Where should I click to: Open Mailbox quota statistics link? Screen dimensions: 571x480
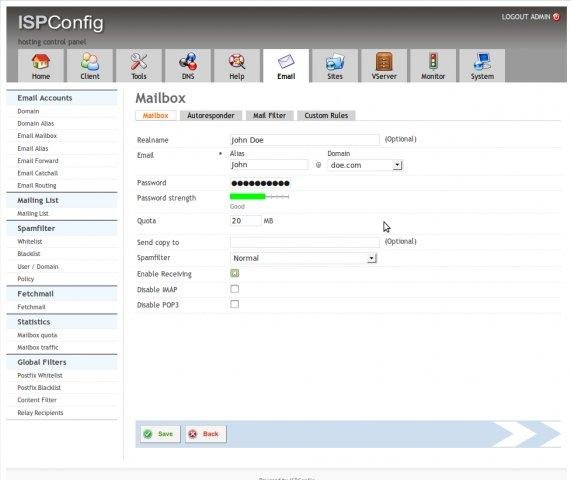[x=37, y=335]
